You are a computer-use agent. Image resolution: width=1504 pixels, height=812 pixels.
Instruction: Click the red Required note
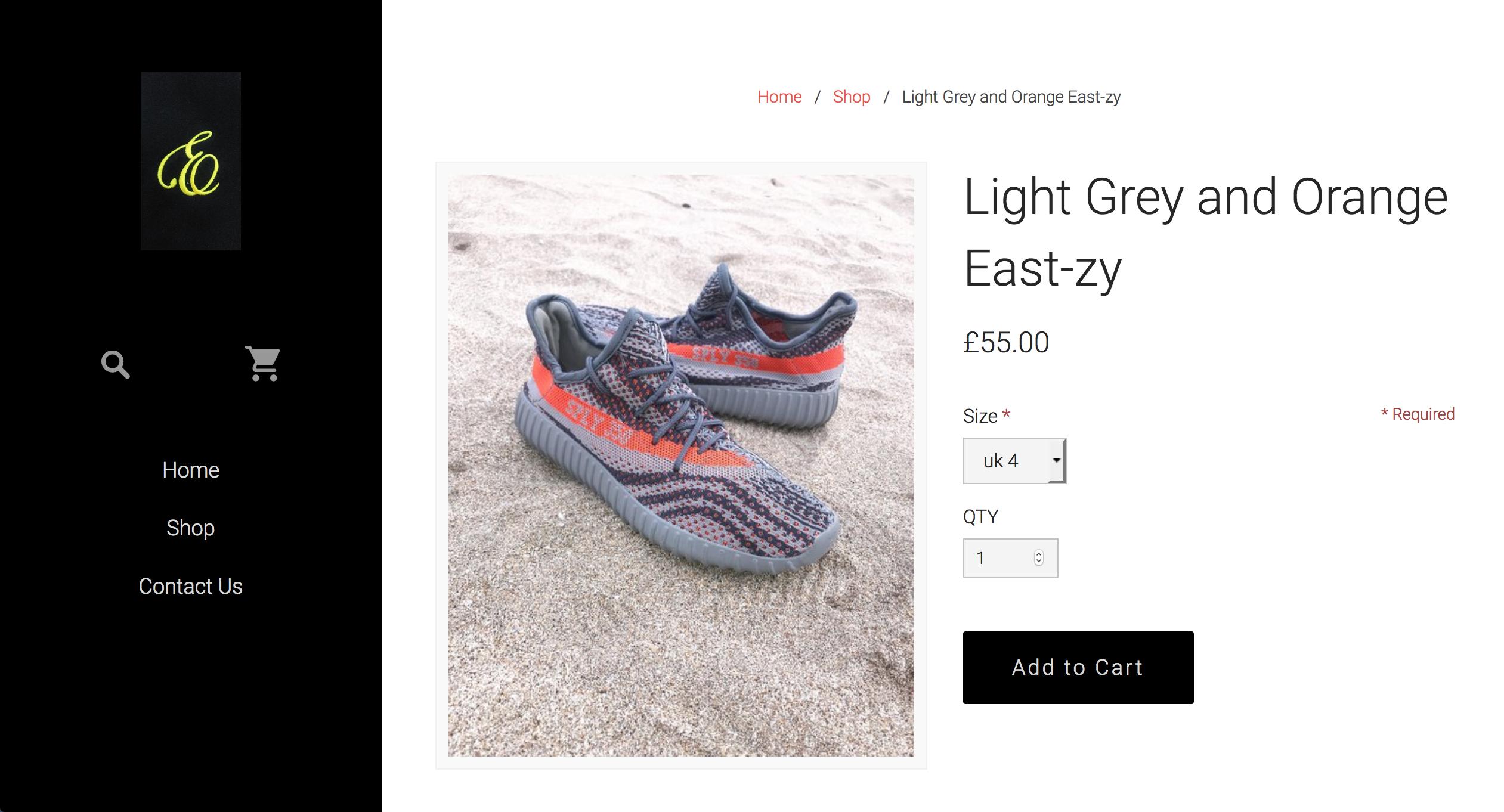click(1418, 414)
